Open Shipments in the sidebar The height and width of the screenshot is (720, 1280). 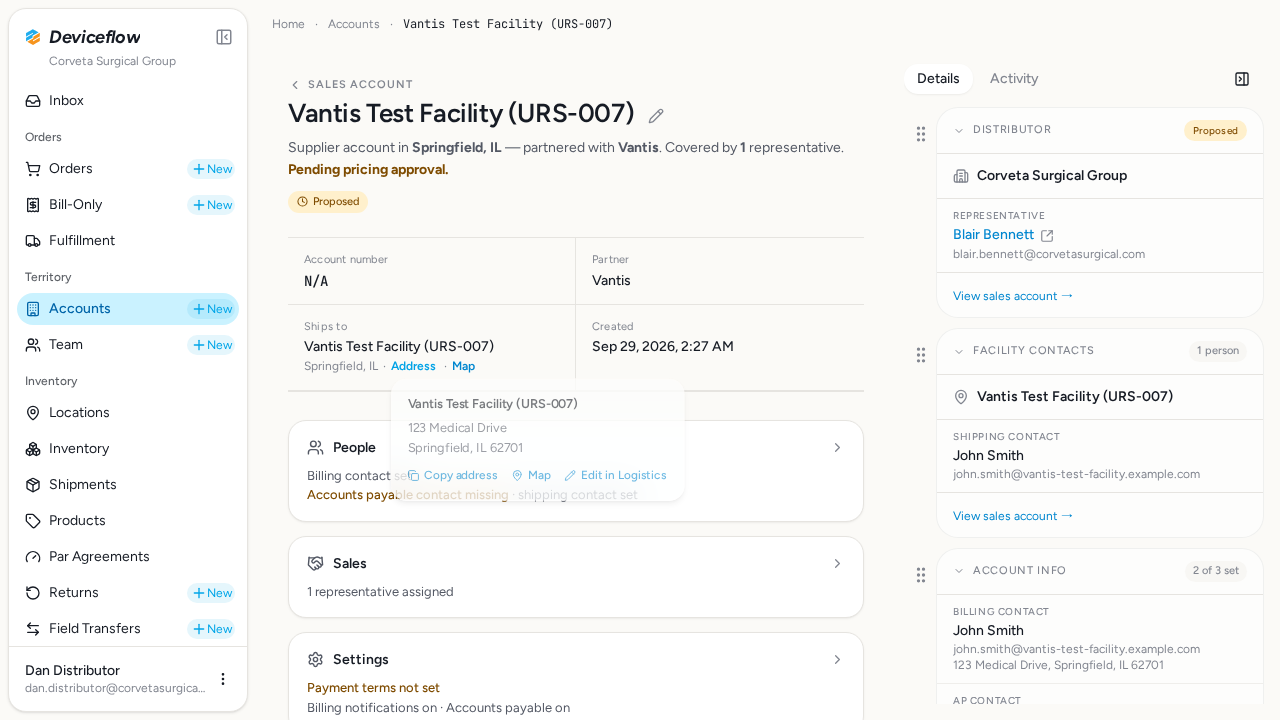[128, 485]
